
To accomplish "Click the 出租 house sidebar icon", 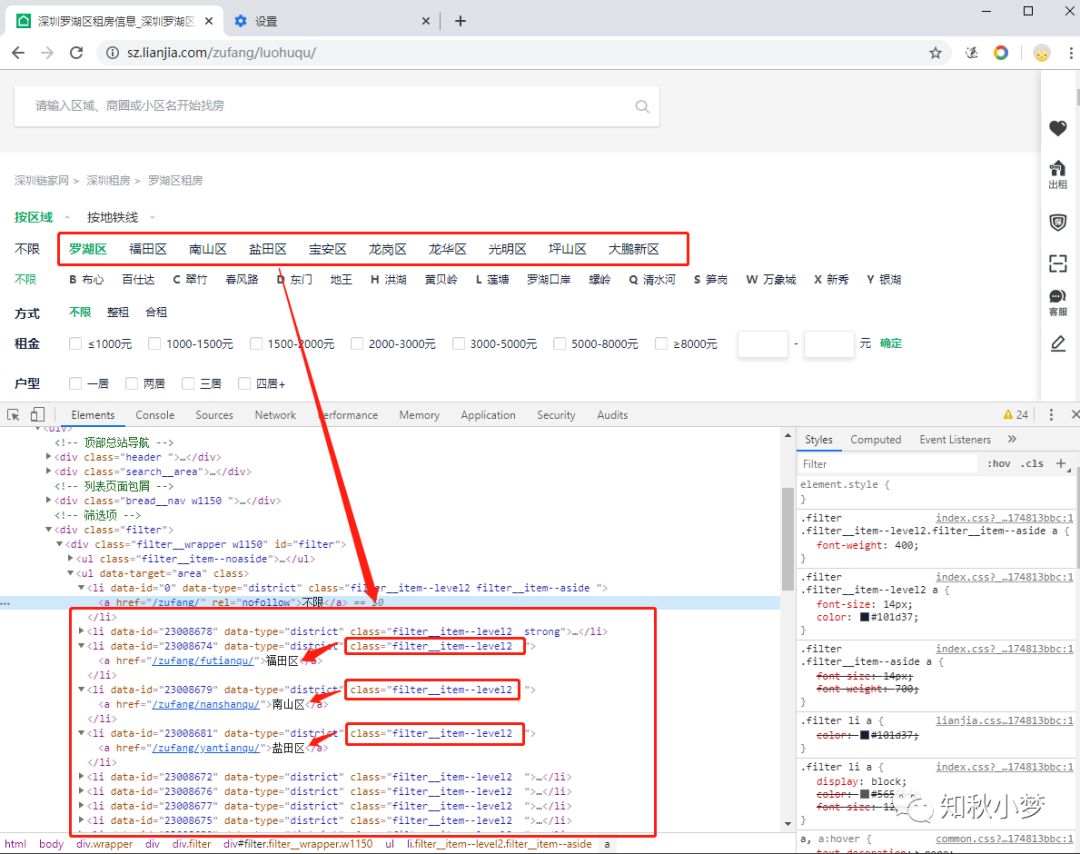I will (1058, 174).
